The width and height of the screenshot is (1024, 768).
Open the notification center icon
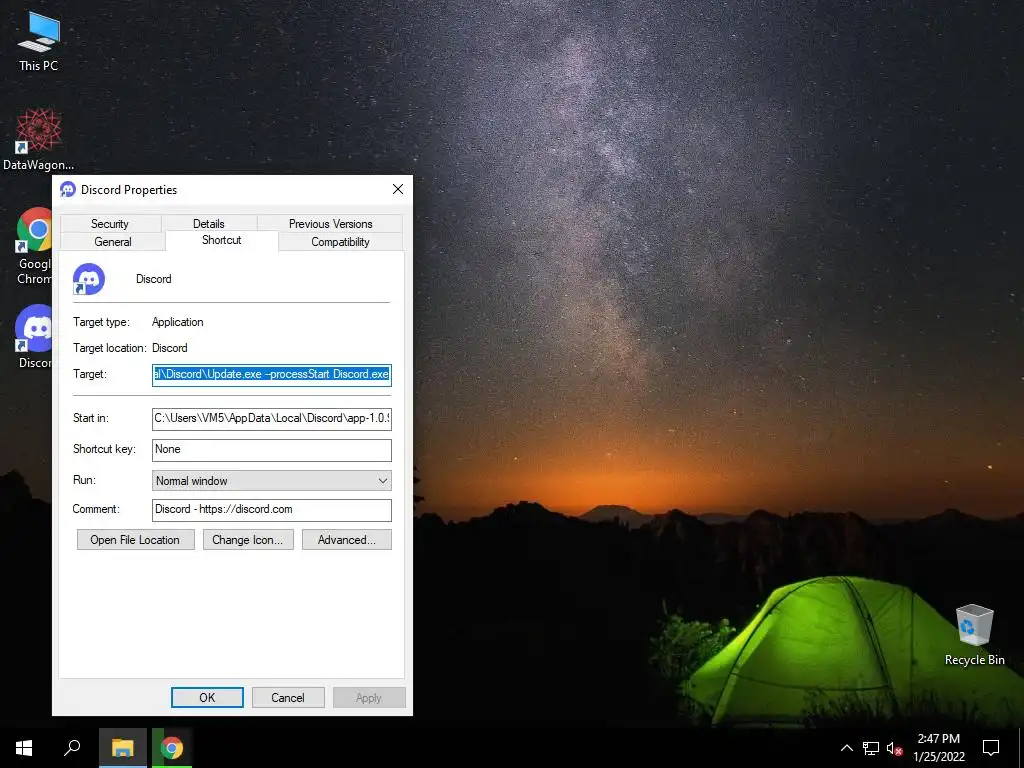pos(991,748)
